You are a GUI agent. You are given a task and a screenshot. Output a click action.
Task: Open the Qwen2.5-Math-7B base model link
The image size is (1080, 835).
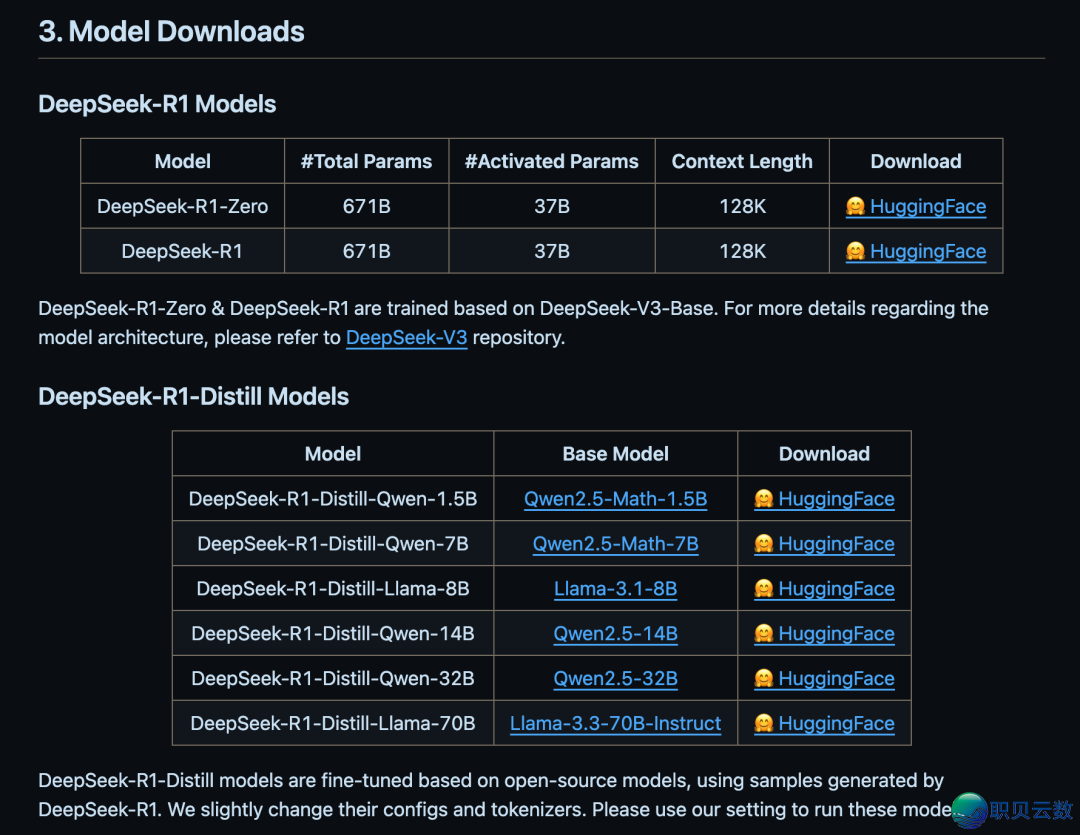(x=616, y=544)
